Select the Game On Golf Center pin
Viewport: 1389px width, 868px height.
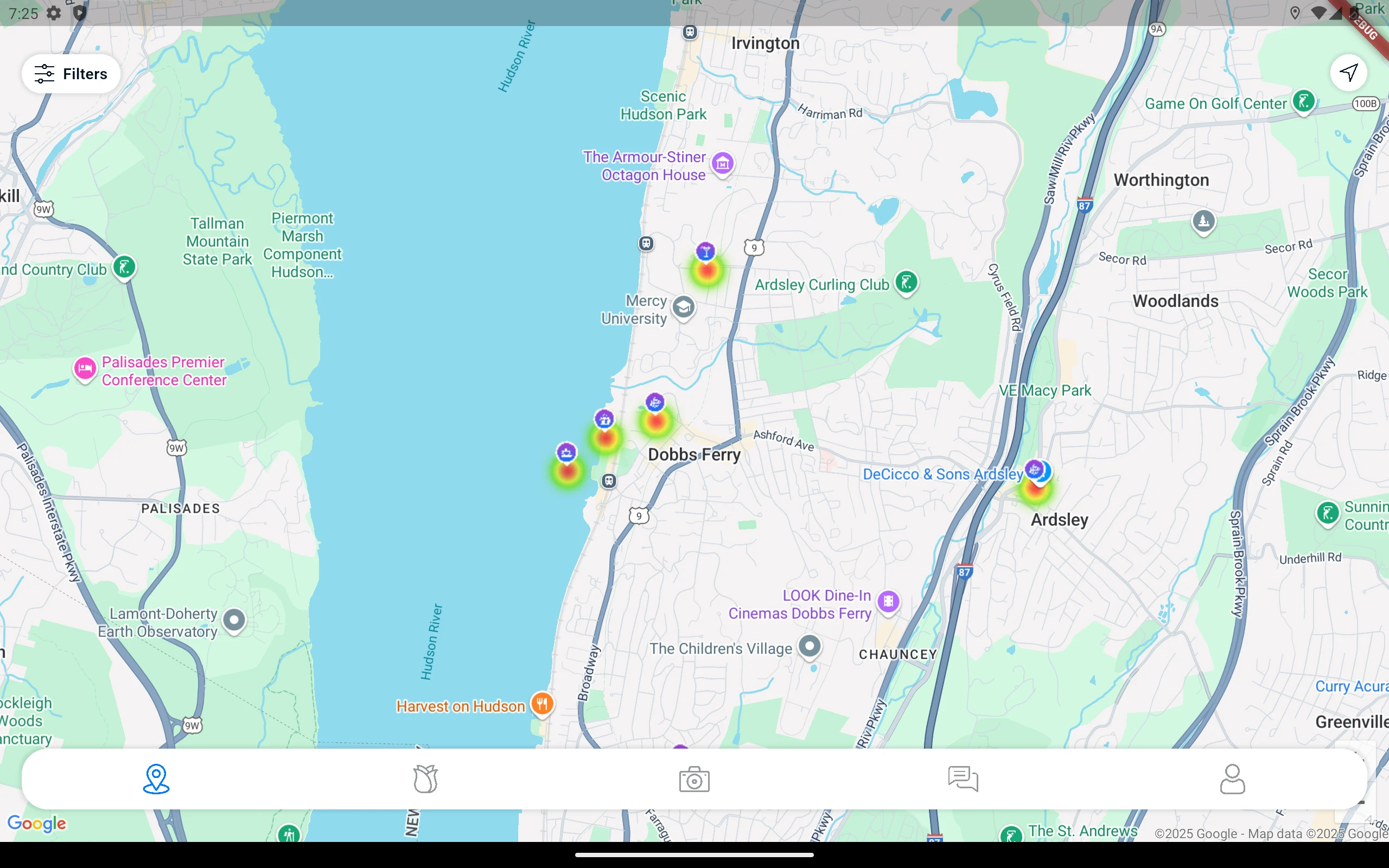click(1303, 102)
